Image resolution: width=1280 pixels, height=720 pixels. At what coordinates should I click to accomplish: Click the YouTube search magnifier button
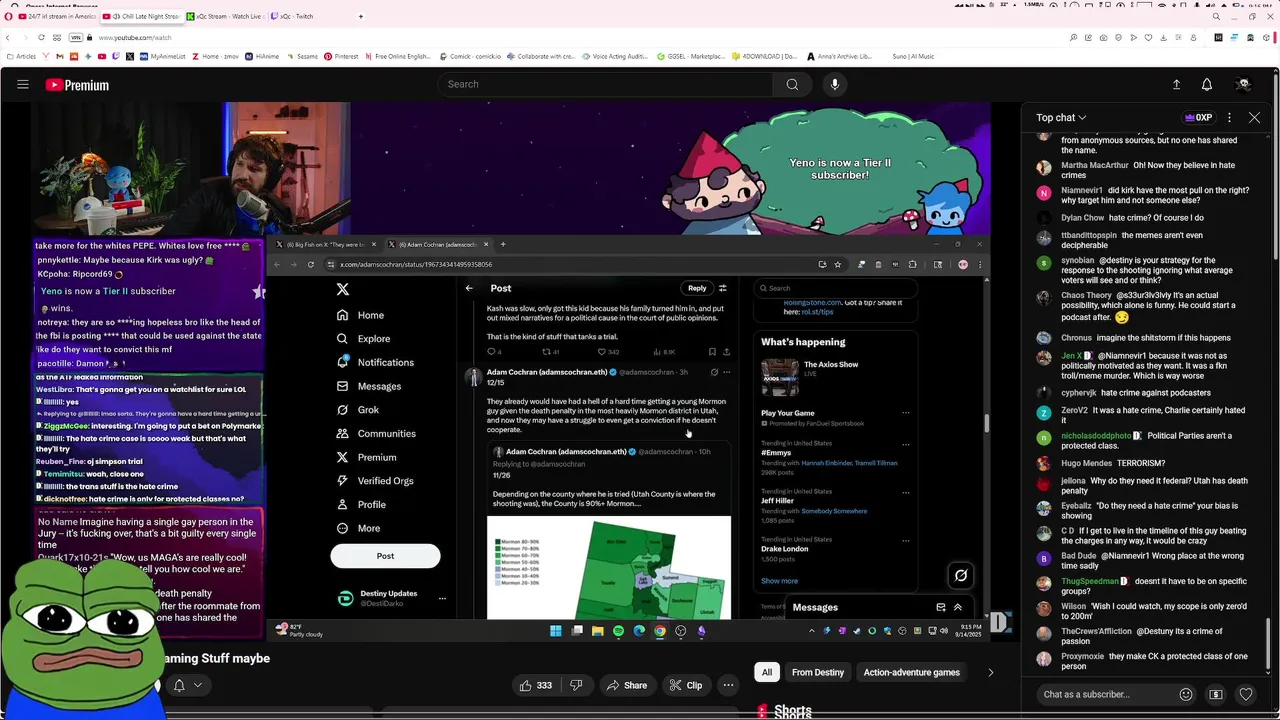click(x=792, y=84)
